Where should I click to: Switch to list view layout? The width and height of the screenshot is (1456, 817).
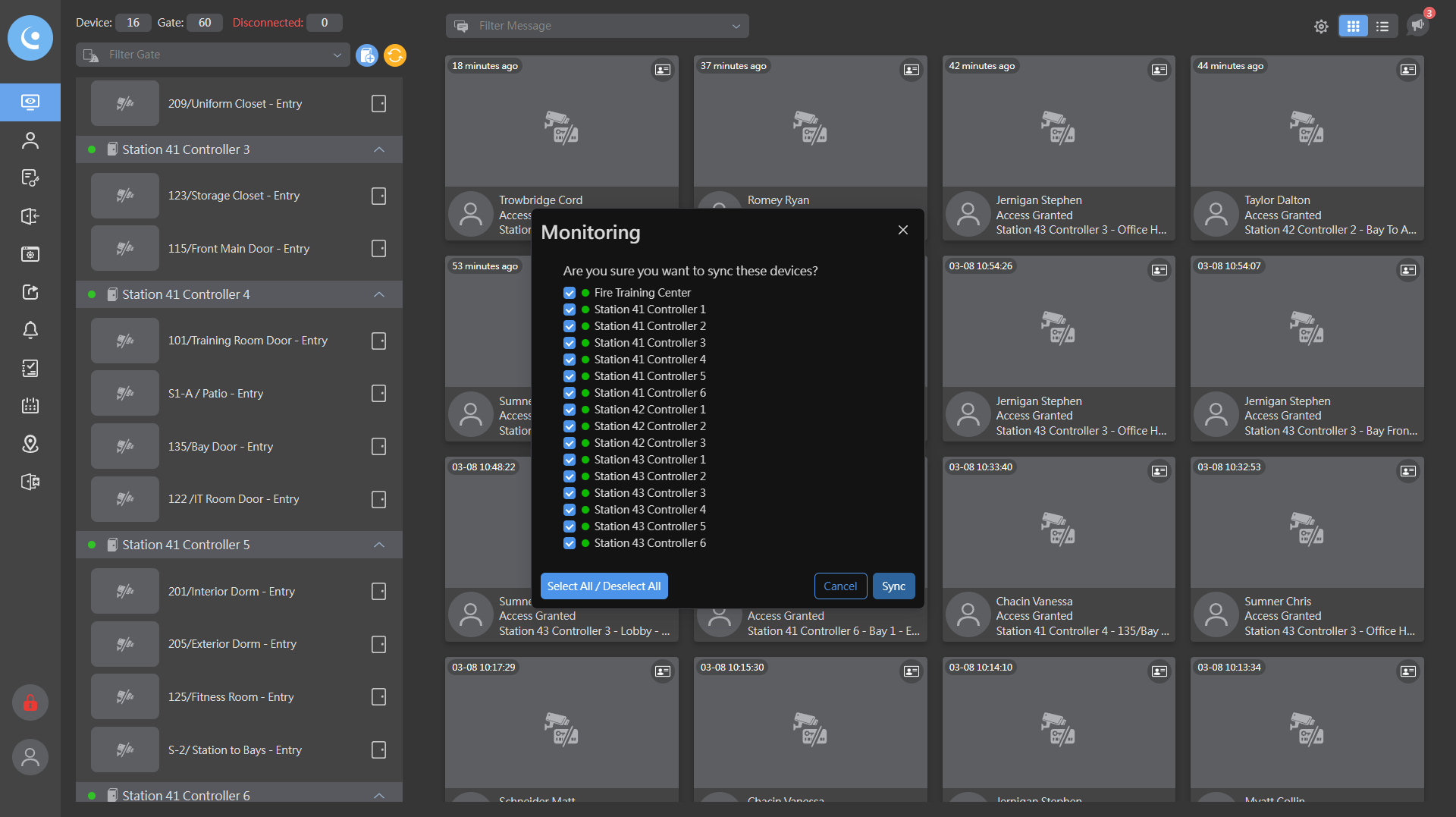click(1382, 27)
